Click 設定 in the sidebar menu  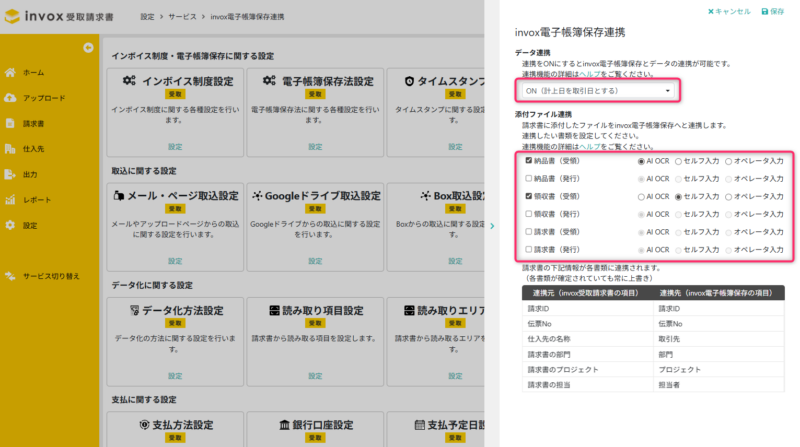pyautogui.click(x=30, y=226)
